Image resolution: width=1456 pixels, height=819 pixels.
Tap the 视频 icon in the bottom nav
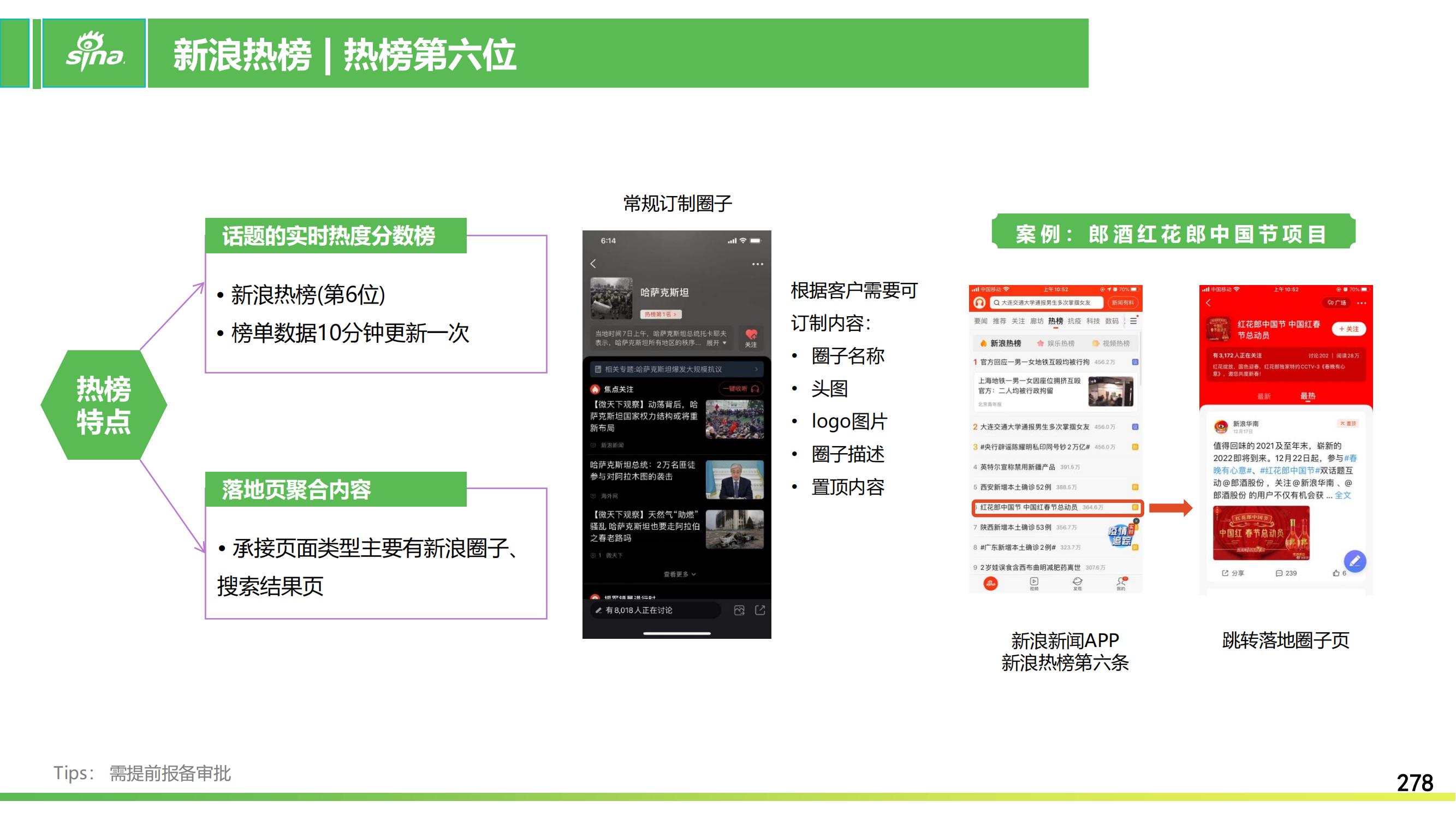pos(1034,583)
